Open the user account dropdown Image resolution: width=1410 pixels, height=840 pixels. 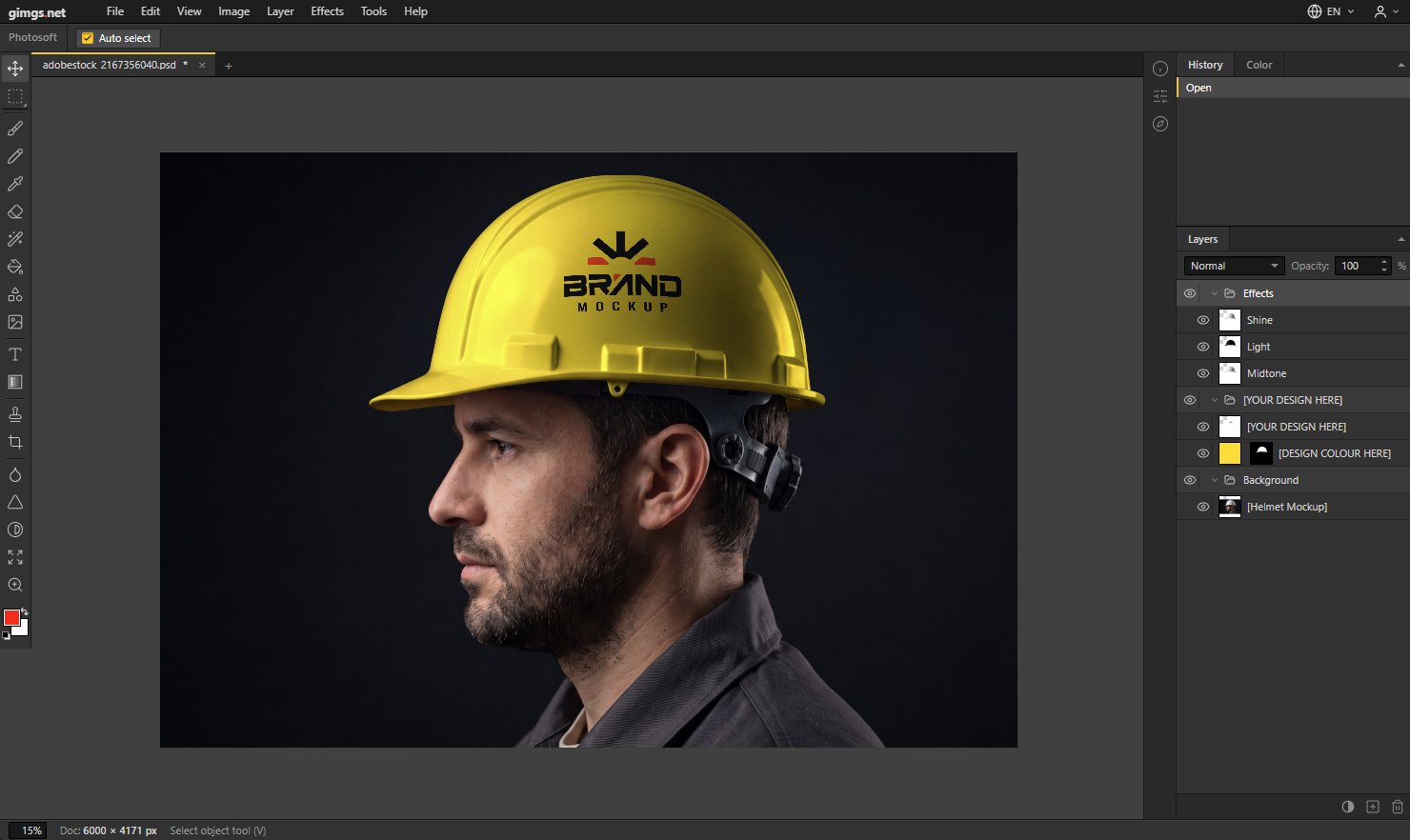coord(1385,11)
